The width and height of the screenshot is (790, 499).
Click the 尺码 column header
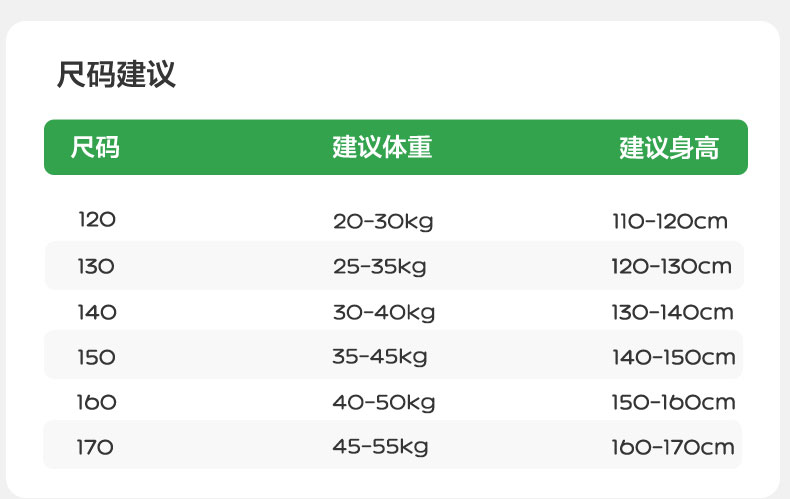pos(95,148)
